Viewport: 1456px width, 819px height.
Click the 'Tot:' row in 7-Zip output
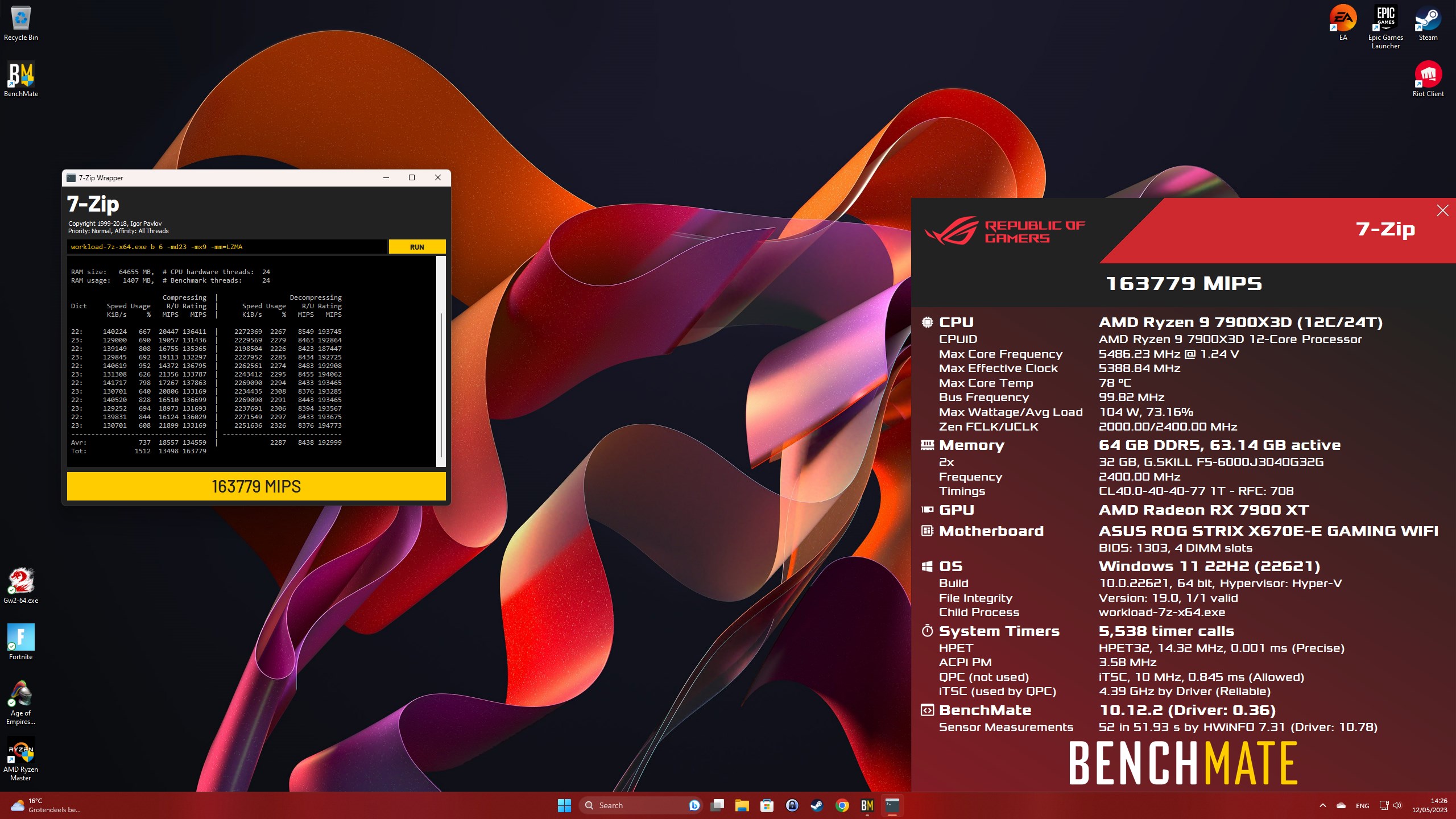139,451
